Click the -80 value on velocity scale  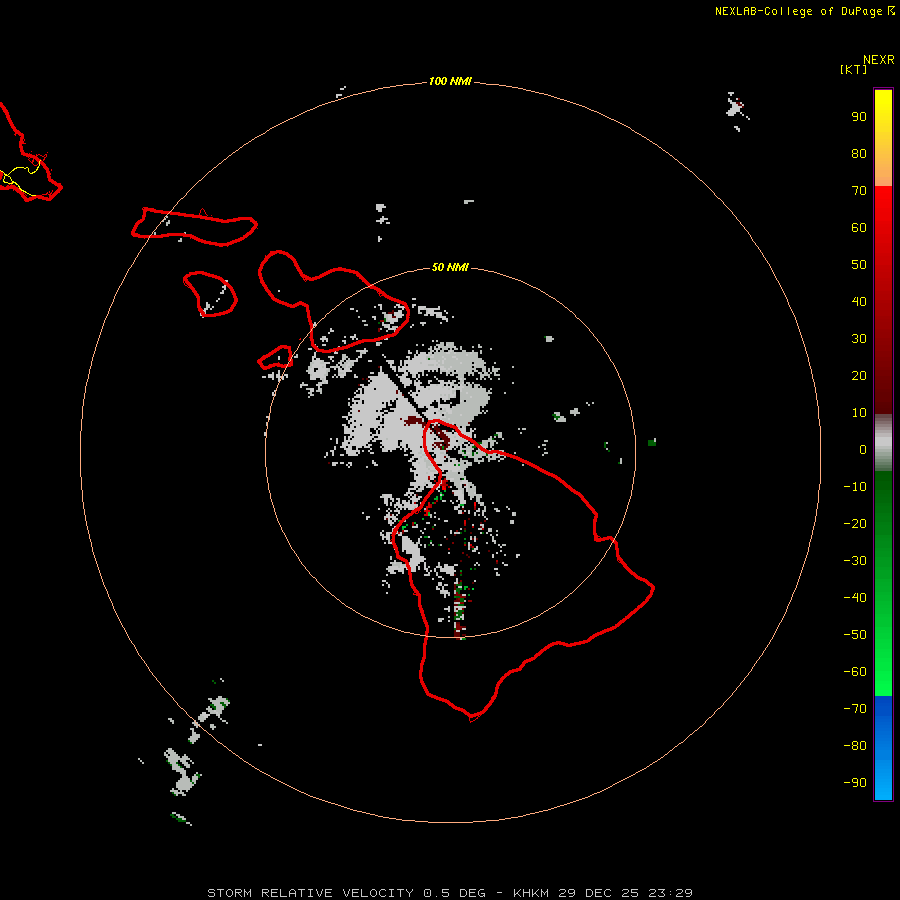coord(855,746)
